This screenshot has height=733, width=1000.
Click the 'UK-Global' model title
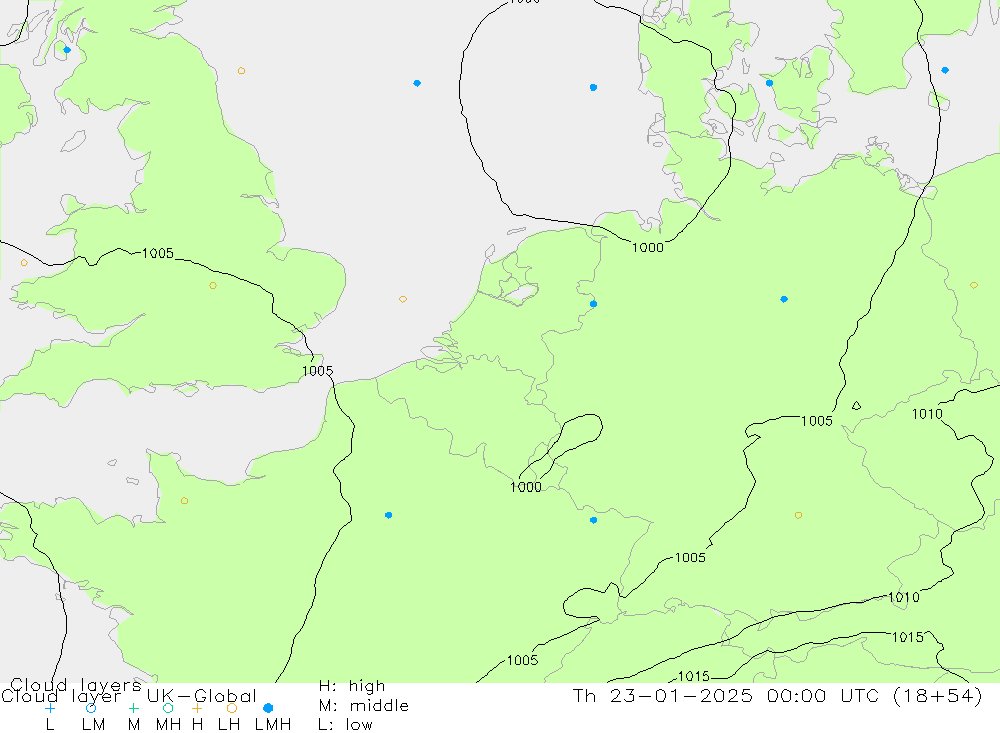[202, 695]
